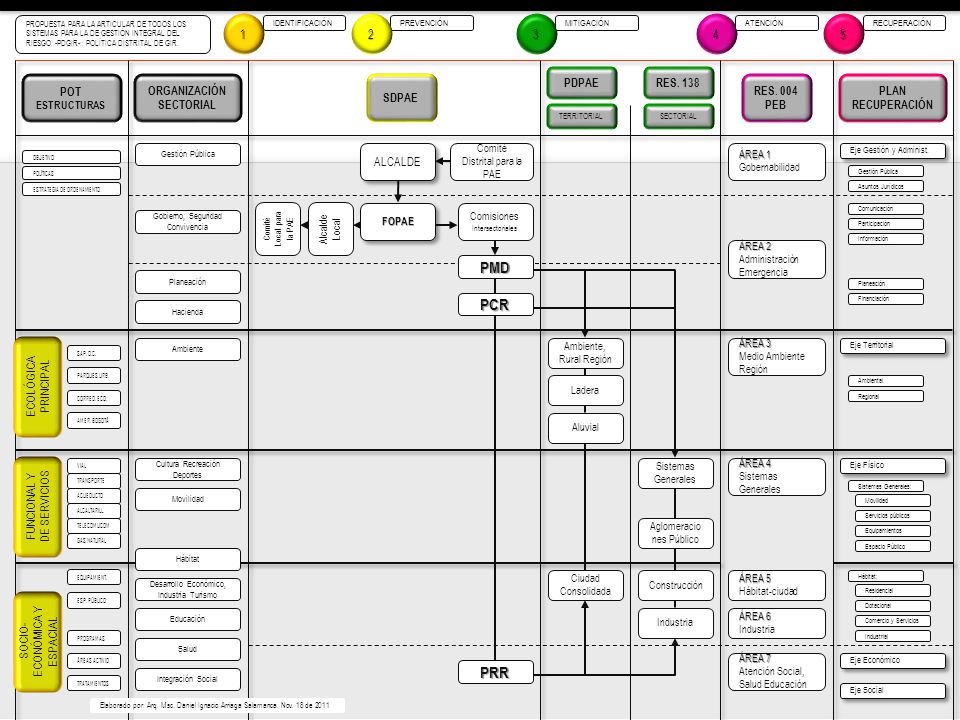The image size is (960, 720).
Task: Select the Desarrollo Económico, Industria Turismo box
Action: [x=188, y=590]
